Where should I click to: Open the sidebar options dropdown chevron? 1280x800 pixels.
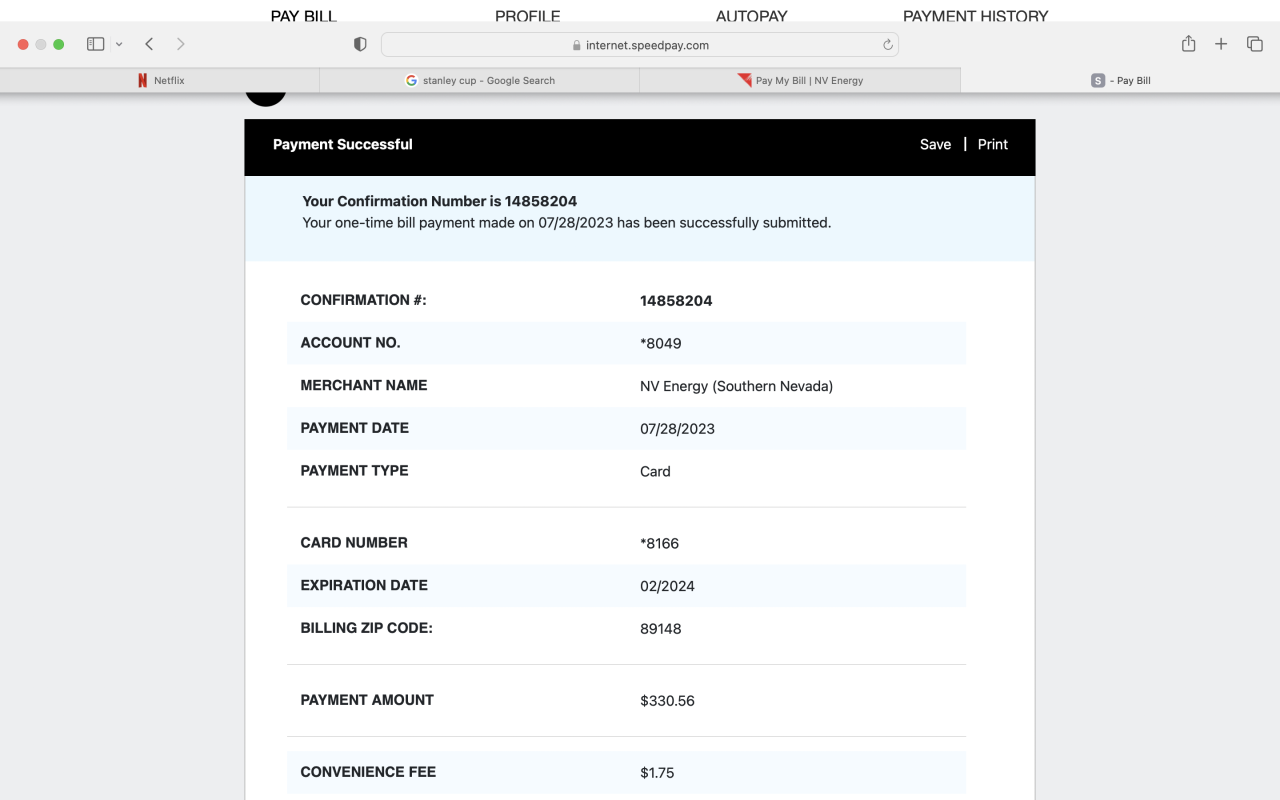[119, 44]
